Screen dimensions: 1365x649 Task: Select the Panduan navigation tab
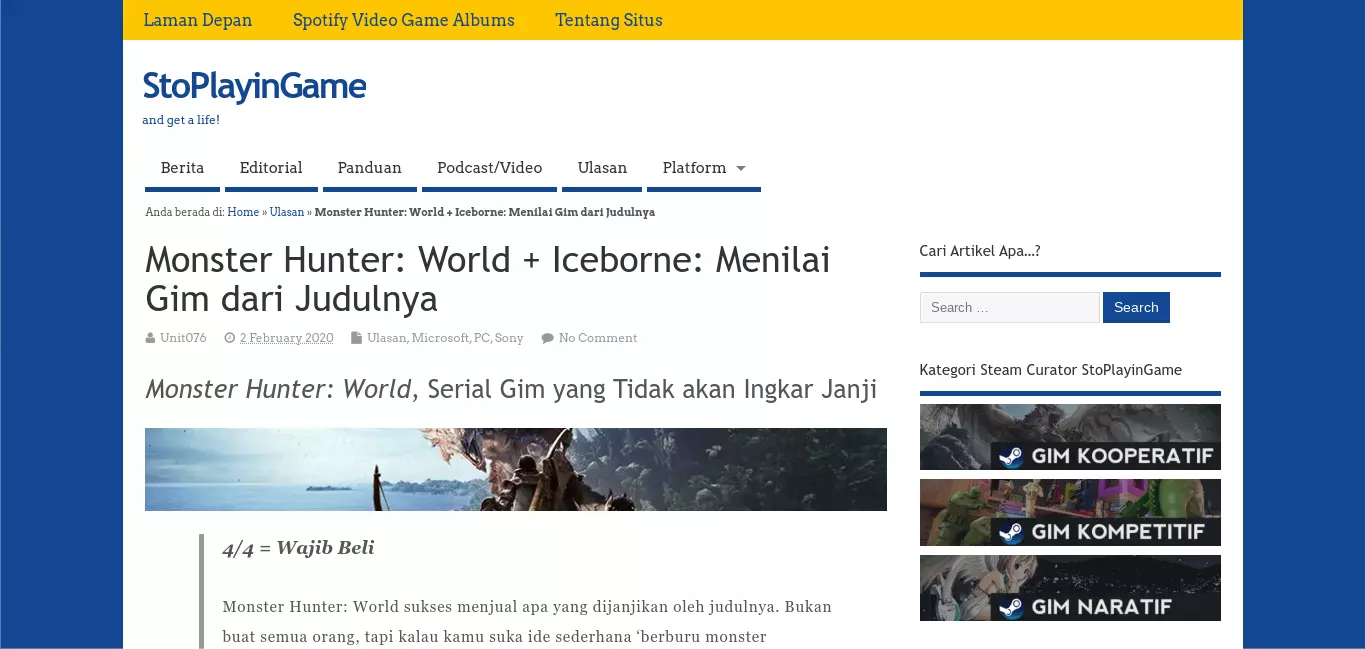point(369,168)
